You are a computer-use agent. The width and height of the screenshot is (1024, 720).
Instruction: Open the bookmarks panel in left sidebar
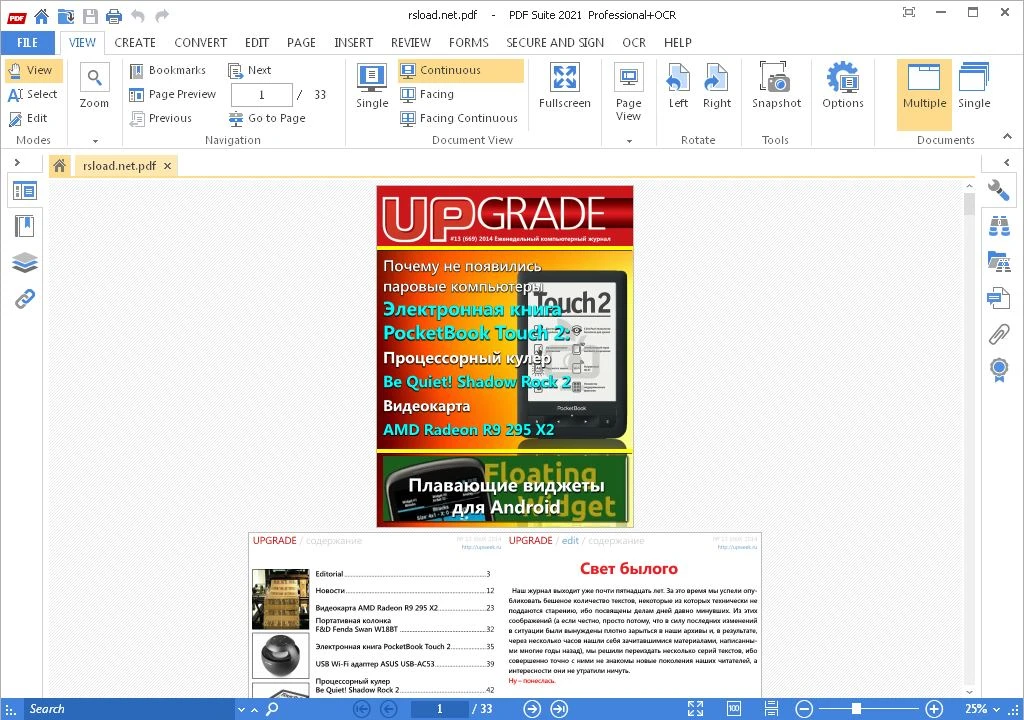click(25, 226)
